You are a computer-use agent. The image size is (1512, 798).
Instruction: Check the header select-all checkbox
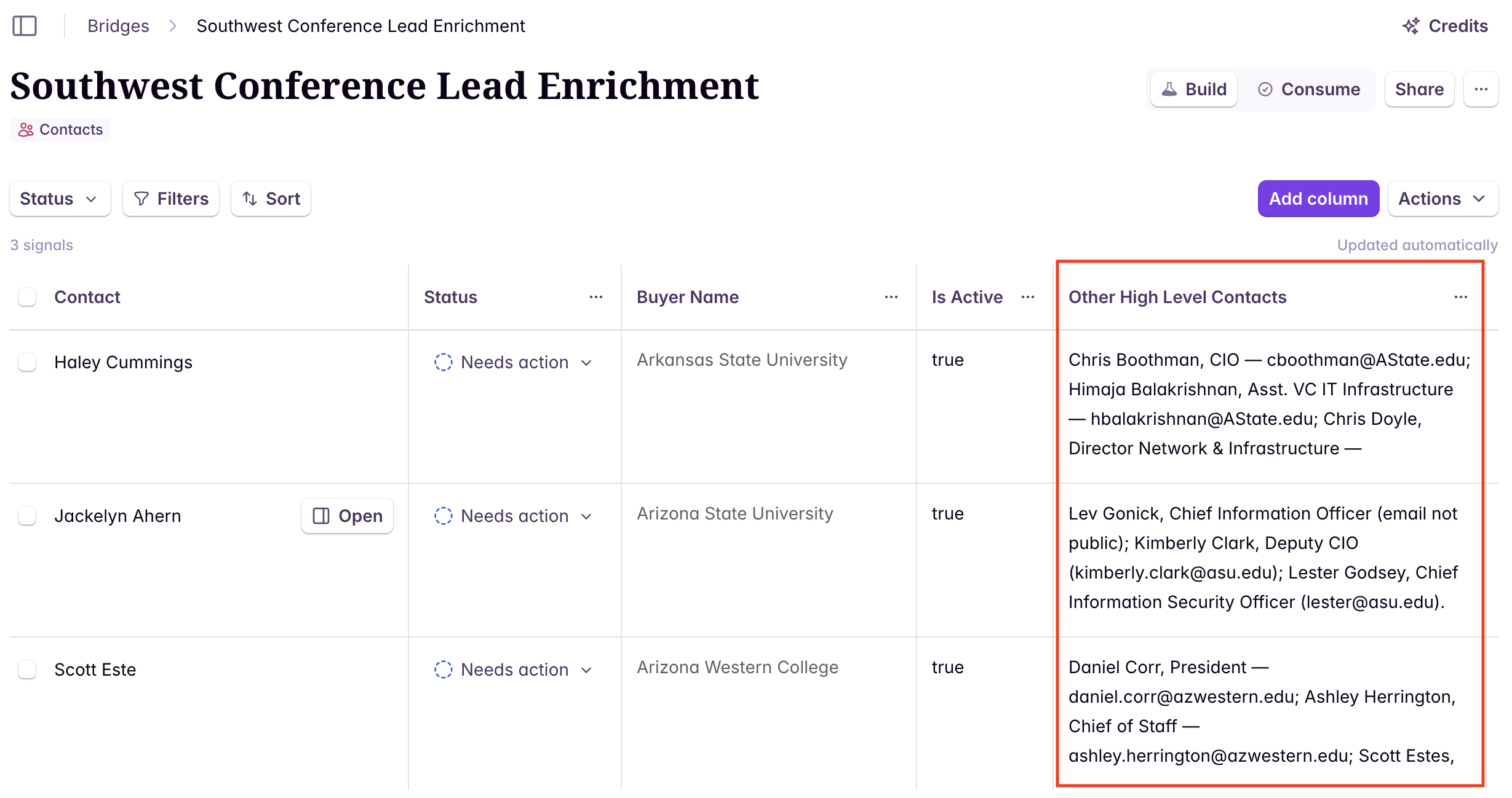point(27,297)
